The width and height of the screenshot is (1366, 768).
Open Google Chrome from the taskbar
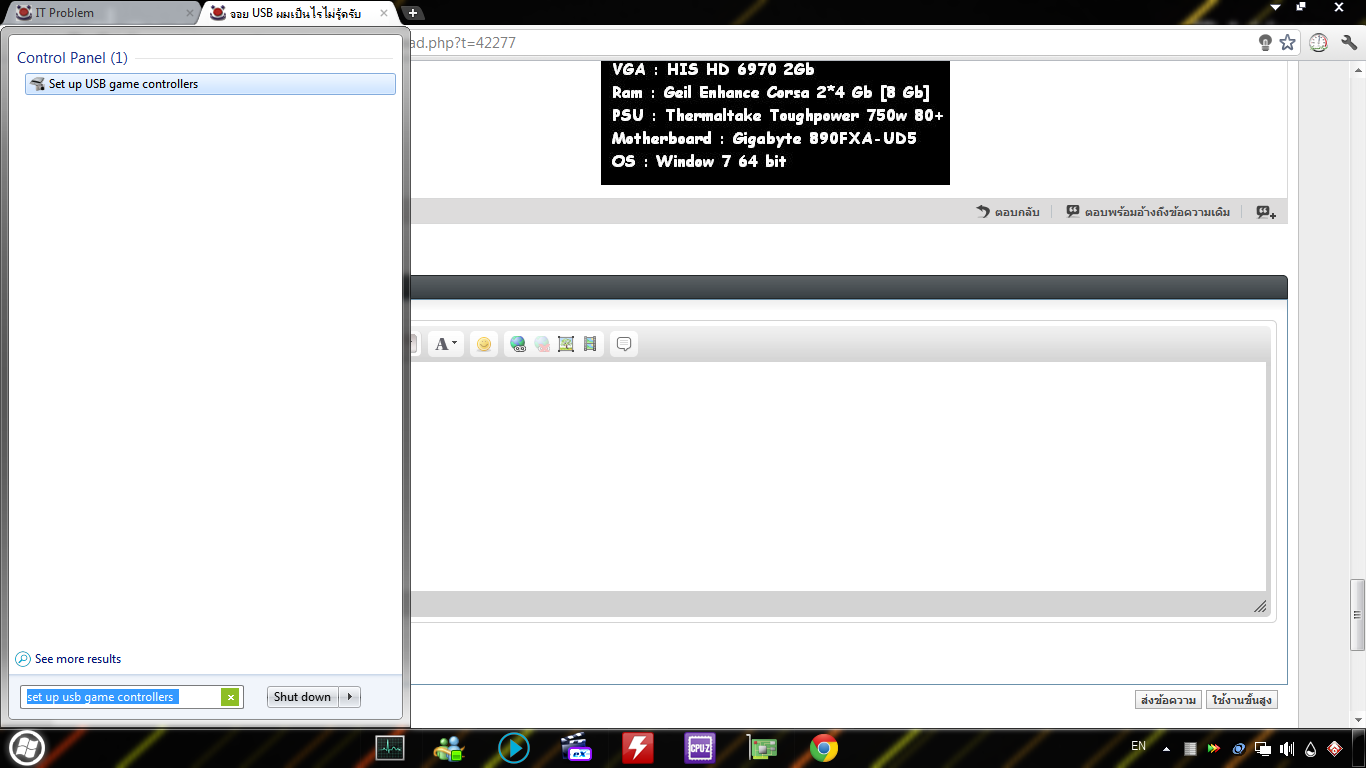tap(824, 747)
